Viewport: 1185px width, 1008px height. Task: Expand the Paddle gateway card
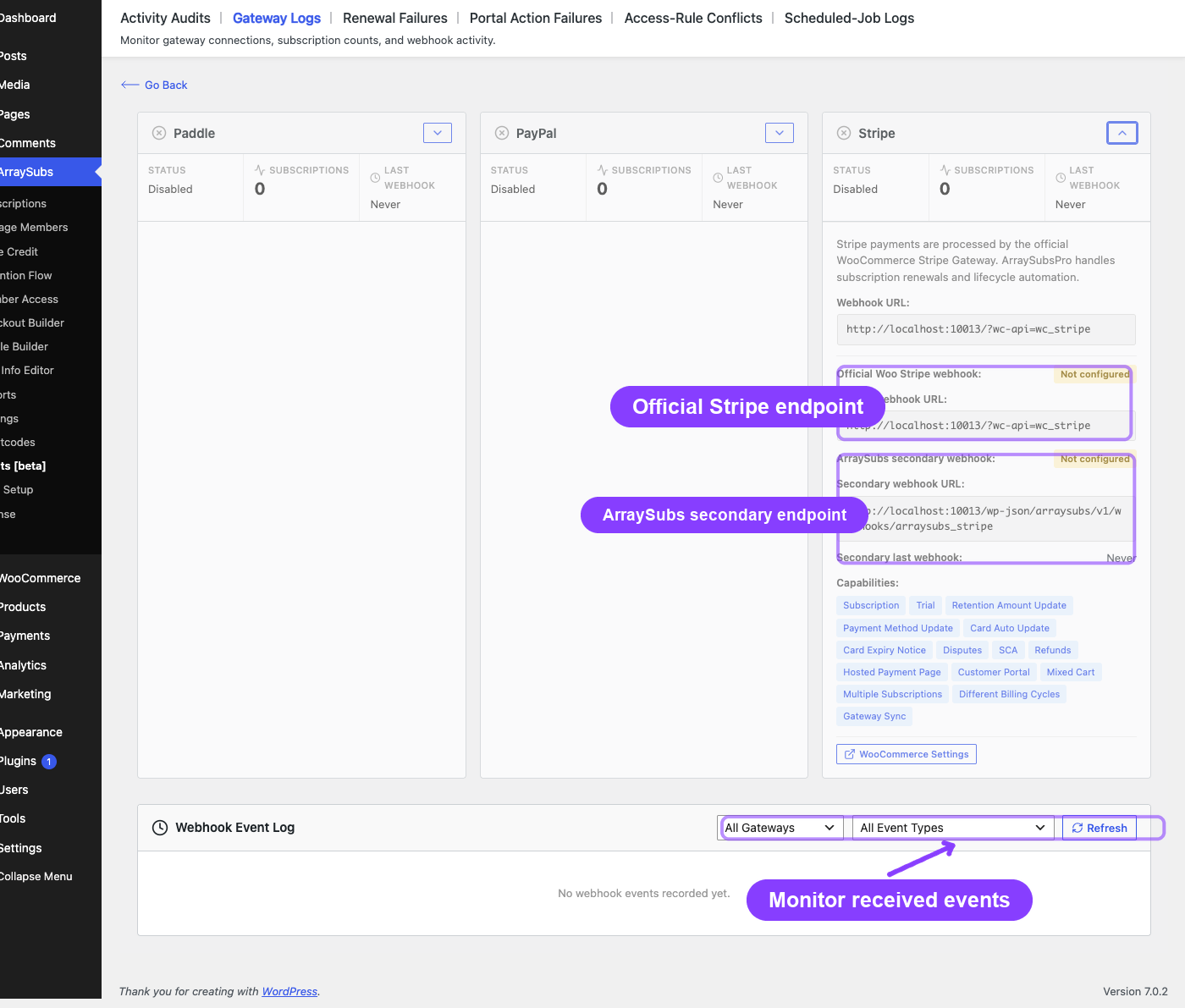click(438, 133)
